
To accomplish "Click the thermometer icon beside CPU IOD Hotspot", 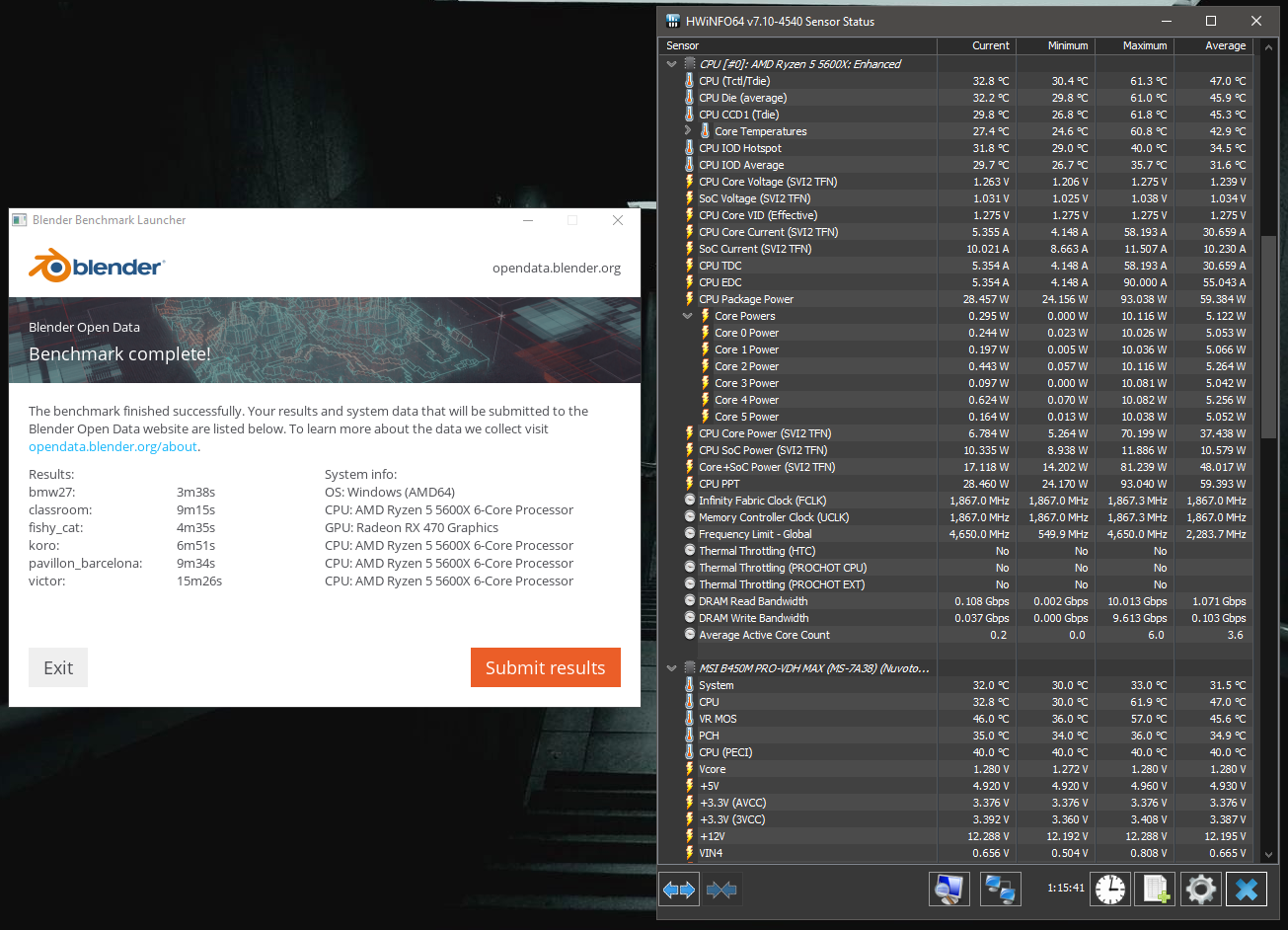I will pyautogui.click(x=690, y=148).
